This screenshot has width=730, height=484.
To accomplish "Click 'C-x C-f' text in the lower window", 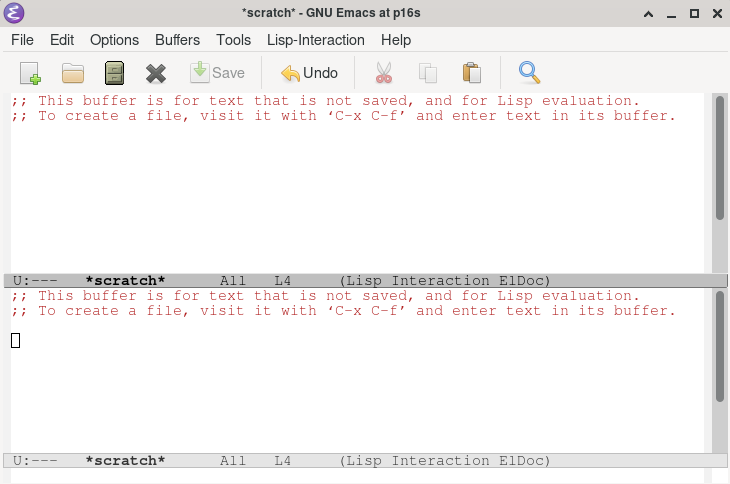I will (x=366, y=311).
